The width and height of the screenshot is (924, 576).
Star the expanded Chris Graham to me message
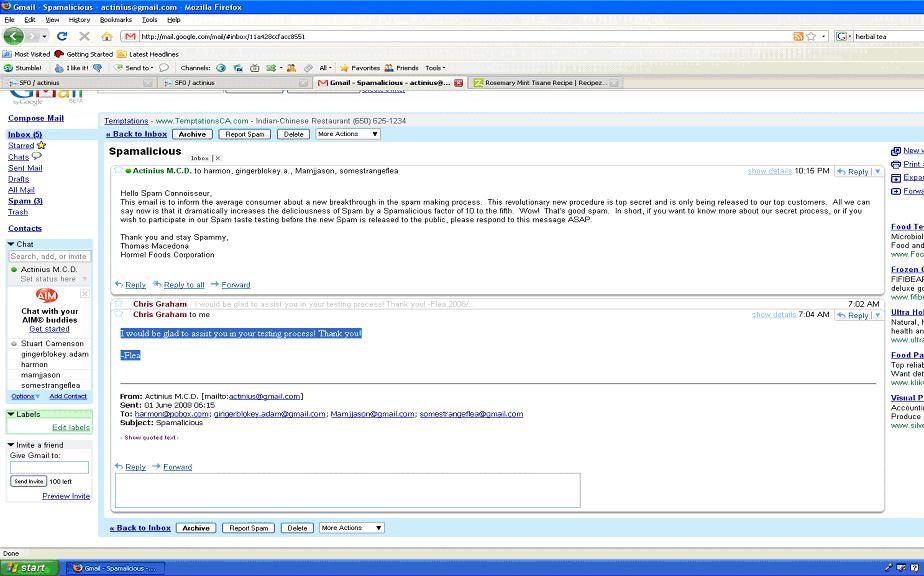tap(118, 314)
